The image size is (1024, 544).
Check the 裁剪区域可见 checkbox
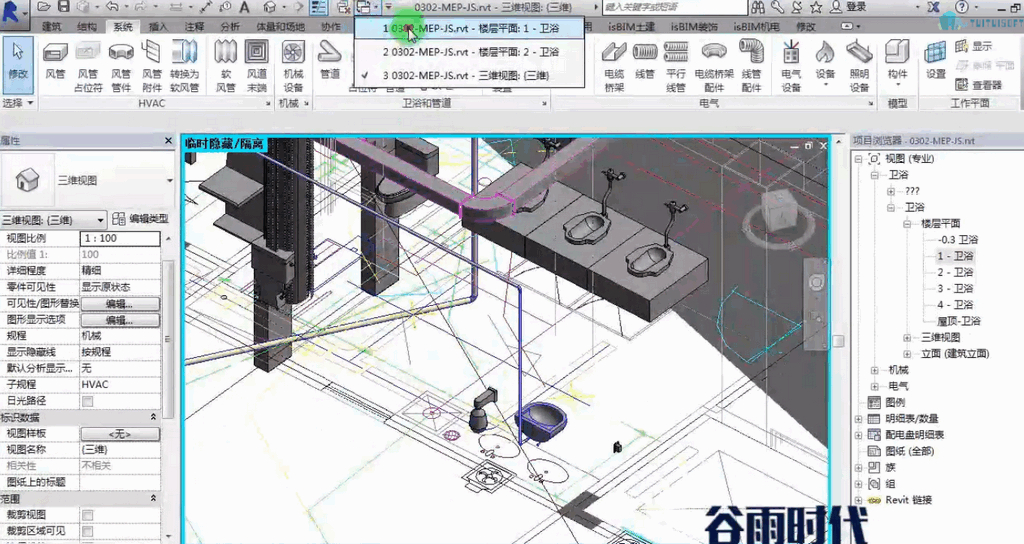coord(88,532)
